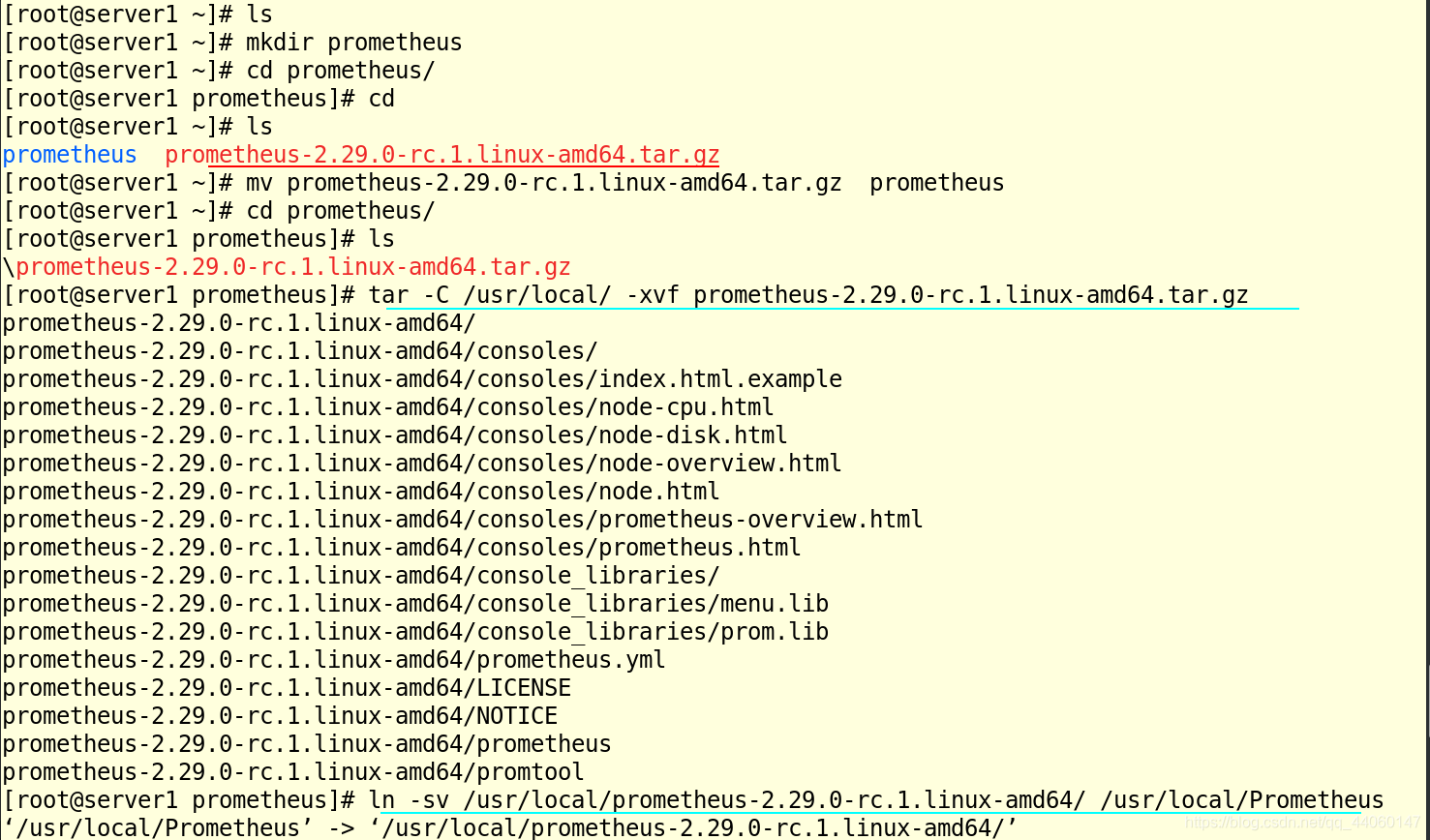Click the 'linux-amd64/consoles/' directory output line
Viewport: 1430px width, 840px height.
tap(300, 351)
